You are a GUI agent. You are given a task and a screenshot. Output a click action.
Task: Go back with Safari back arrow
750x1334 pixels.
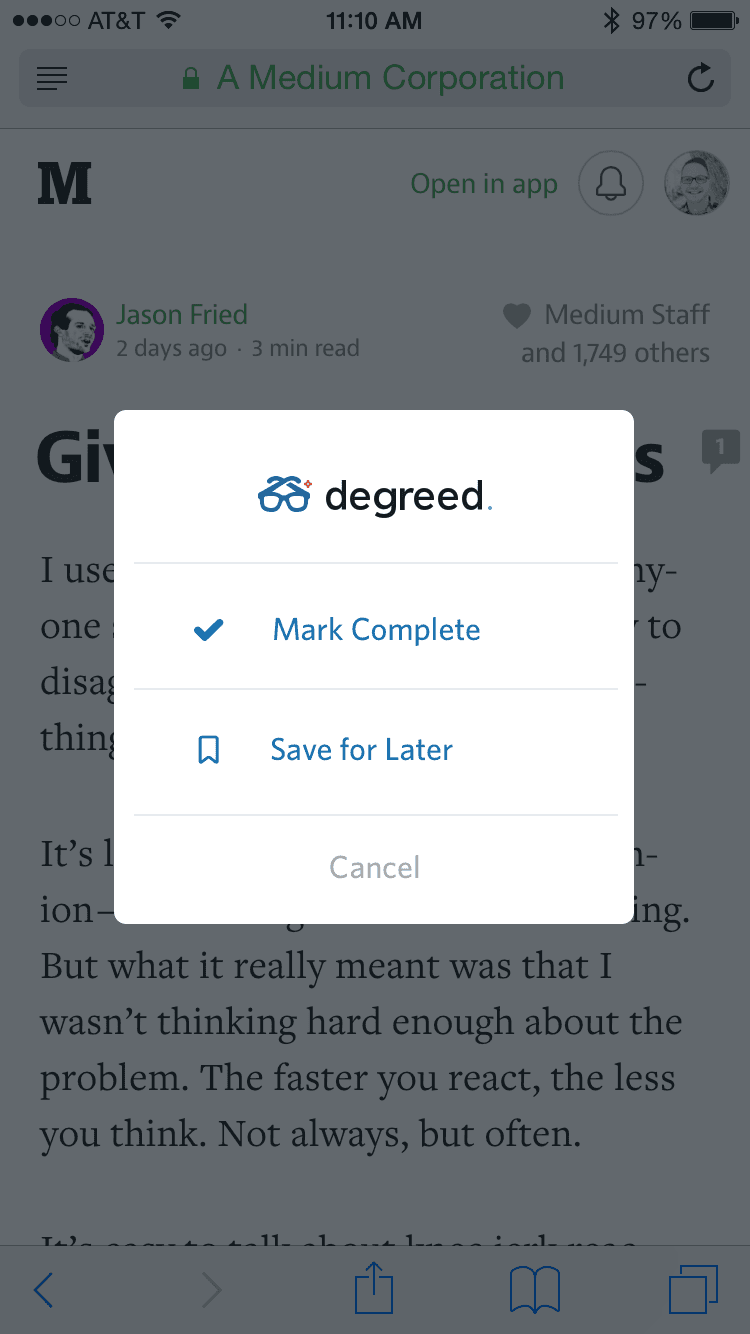pos(43,1291)
